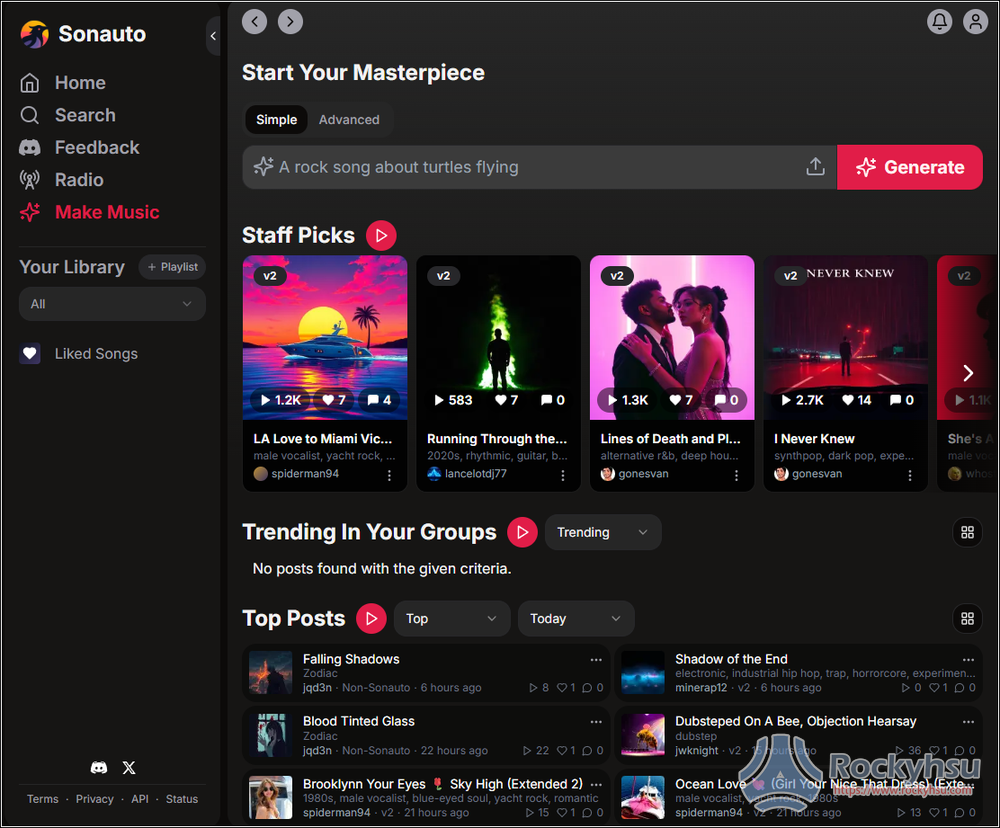This screenshot has height=828, width=1000.
Task: Open the Privacy link
Action: pos(94,799)
